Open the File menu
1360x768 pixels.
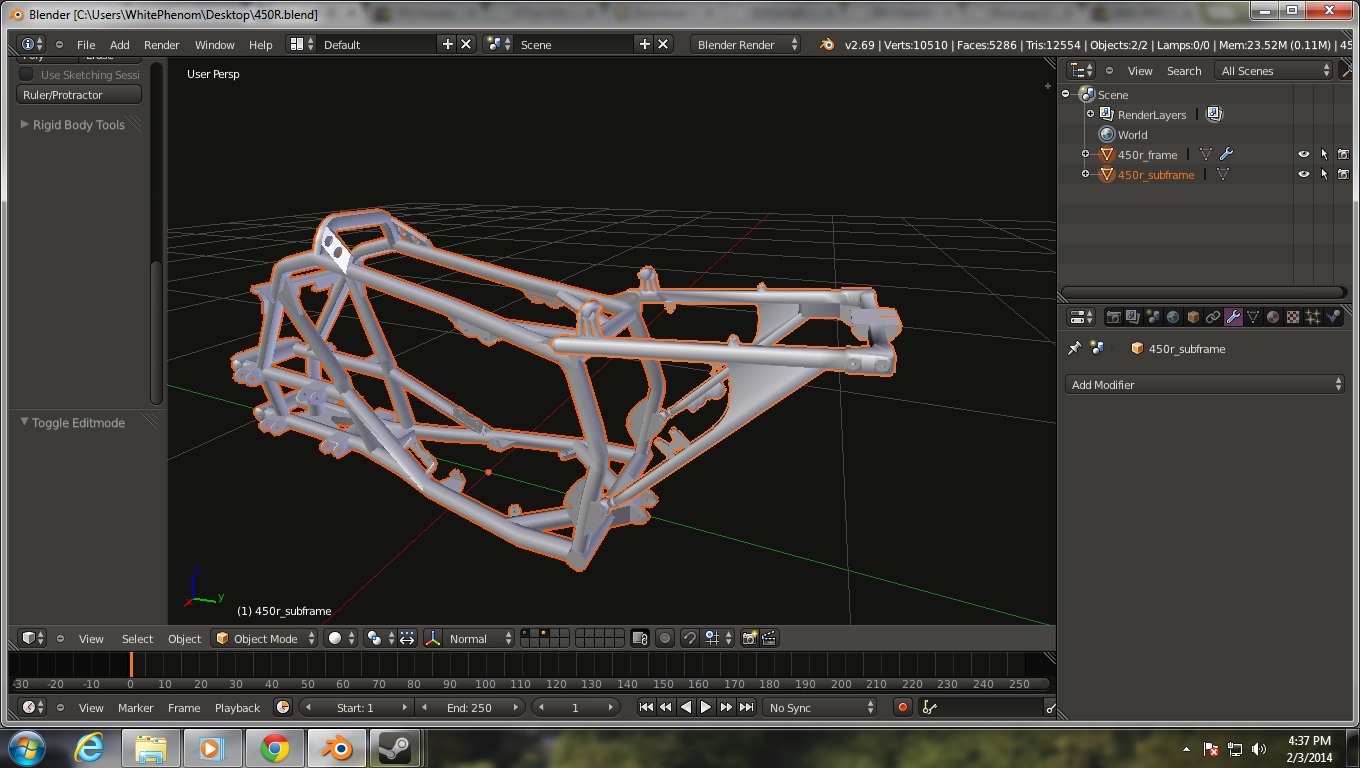click(x=86, y=44)
